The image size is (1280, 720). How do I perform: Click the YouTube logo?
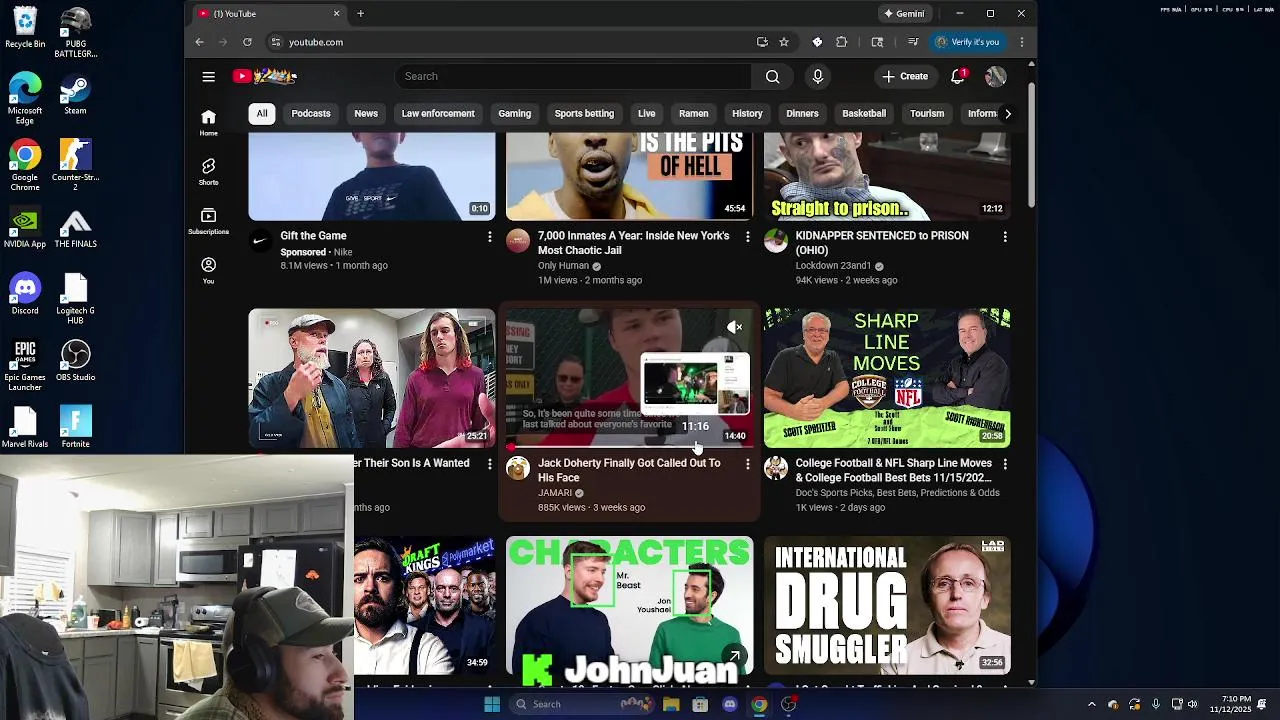point(265,76)
